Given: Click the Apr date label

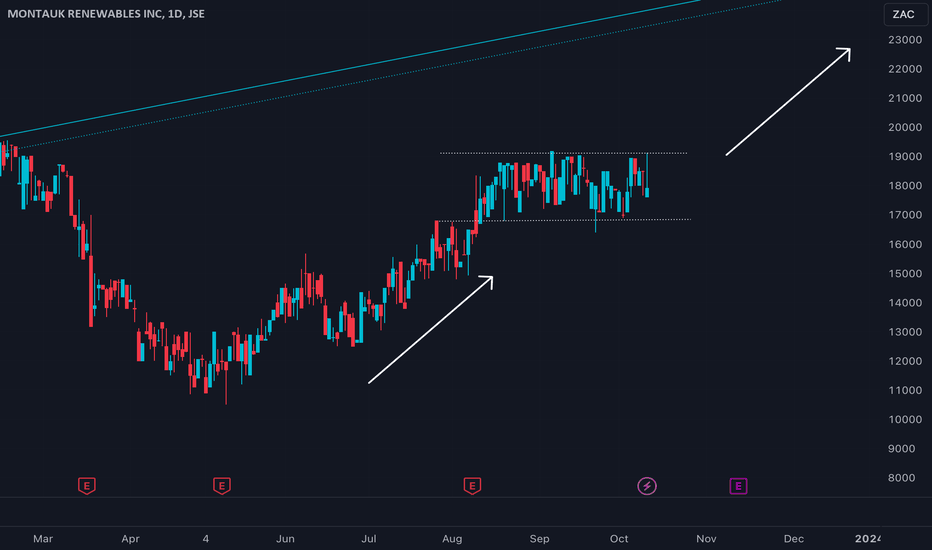Looking at the screenshot, I should [x=130, y=539].
